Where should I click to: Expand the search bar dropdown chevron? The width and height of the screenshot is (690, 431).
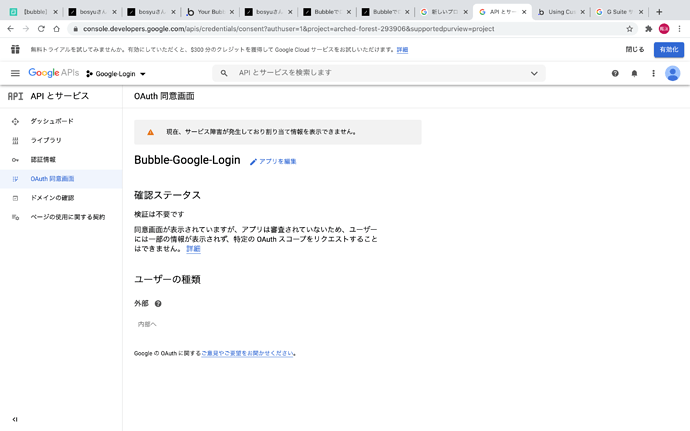(x=534, y=74)
